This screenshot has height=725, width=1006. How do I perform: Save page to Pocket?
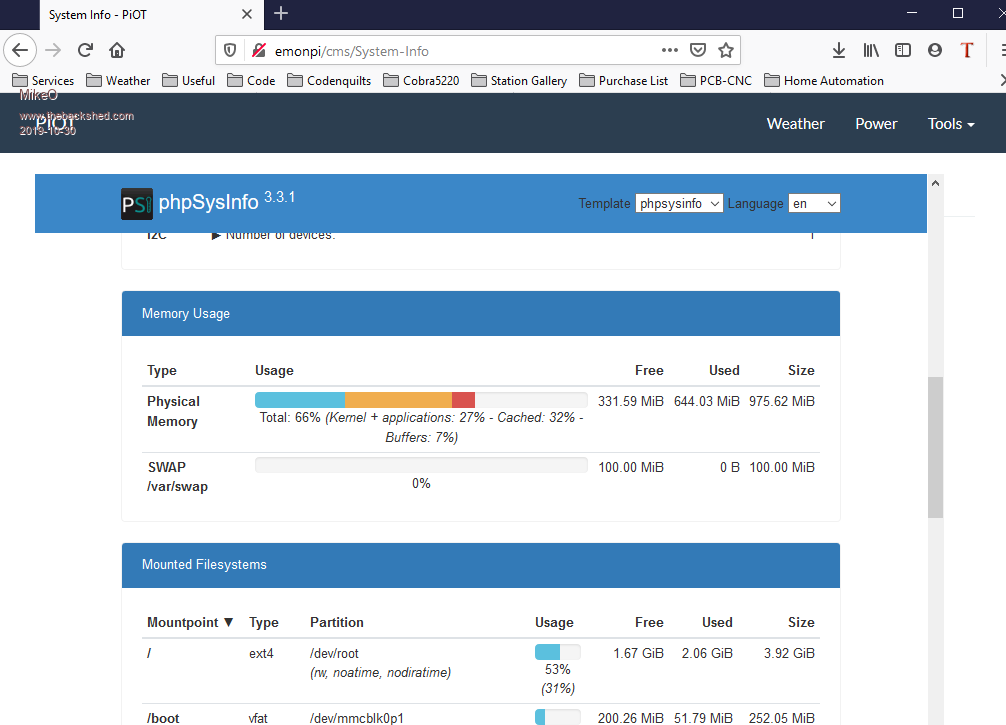pyautogui.click(x=698, y=50)
